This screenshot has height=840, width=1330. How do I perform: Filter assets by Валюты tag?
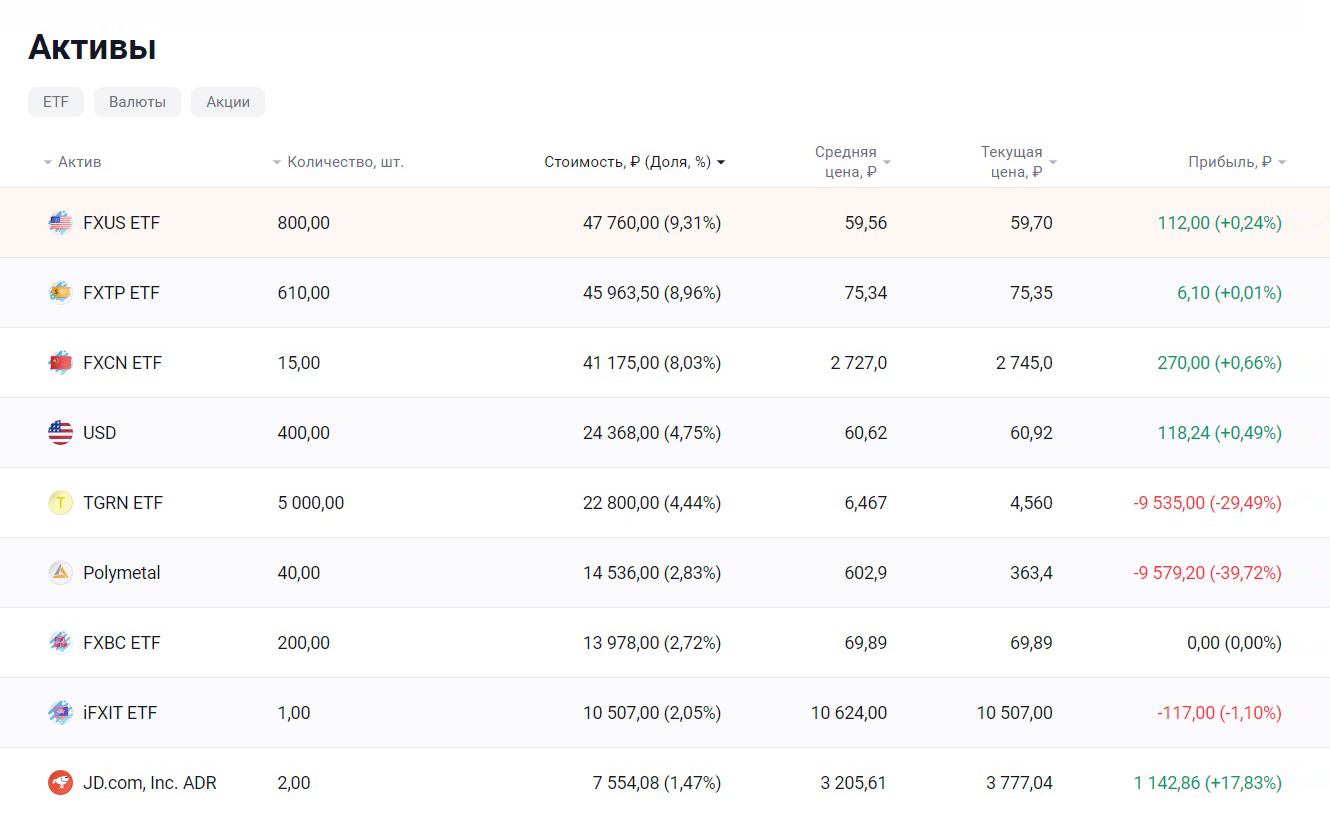click(137, 102)
